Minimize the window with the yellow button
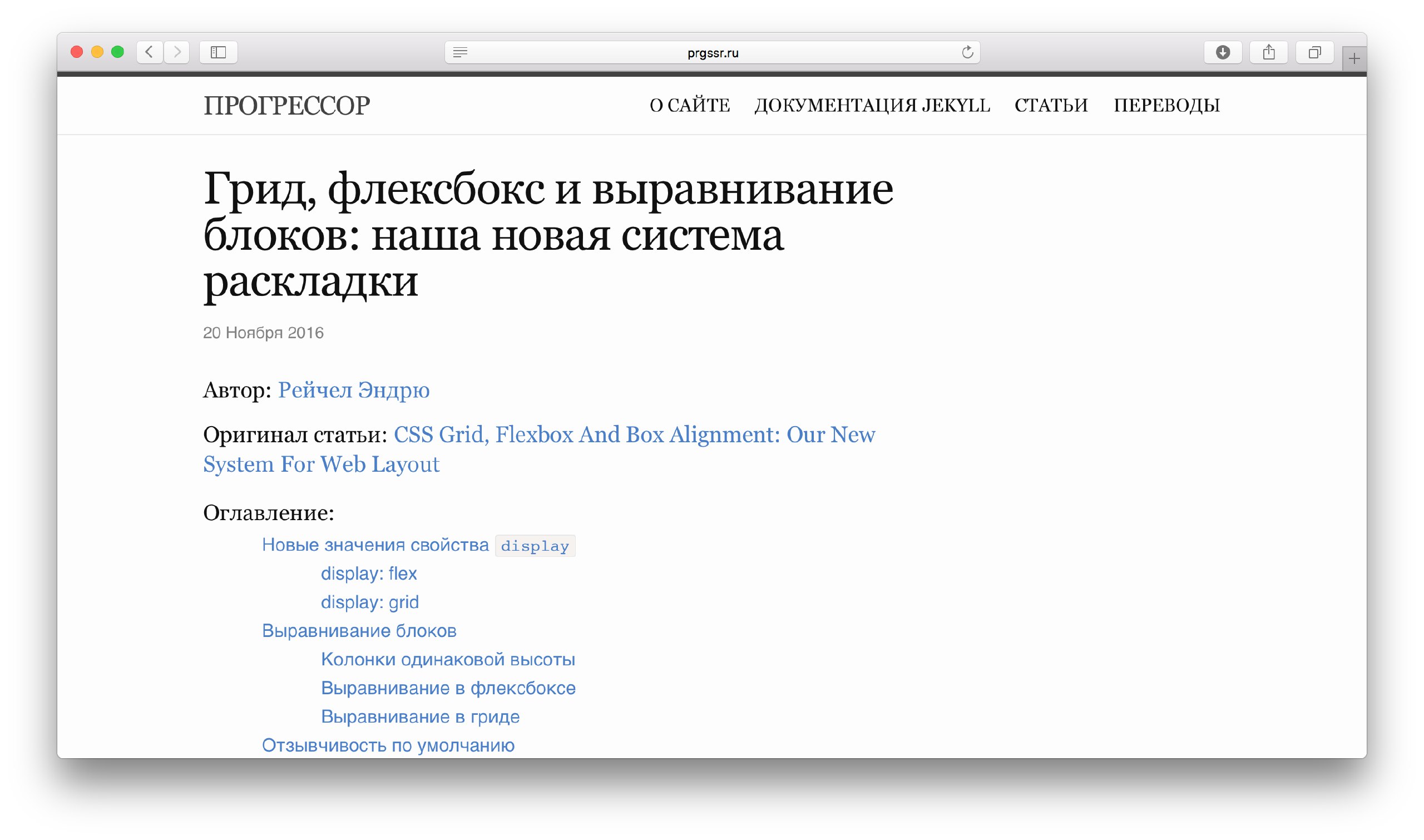This screenshot has width=1424, height=840. pyautogui.click(x=97, y=52)
